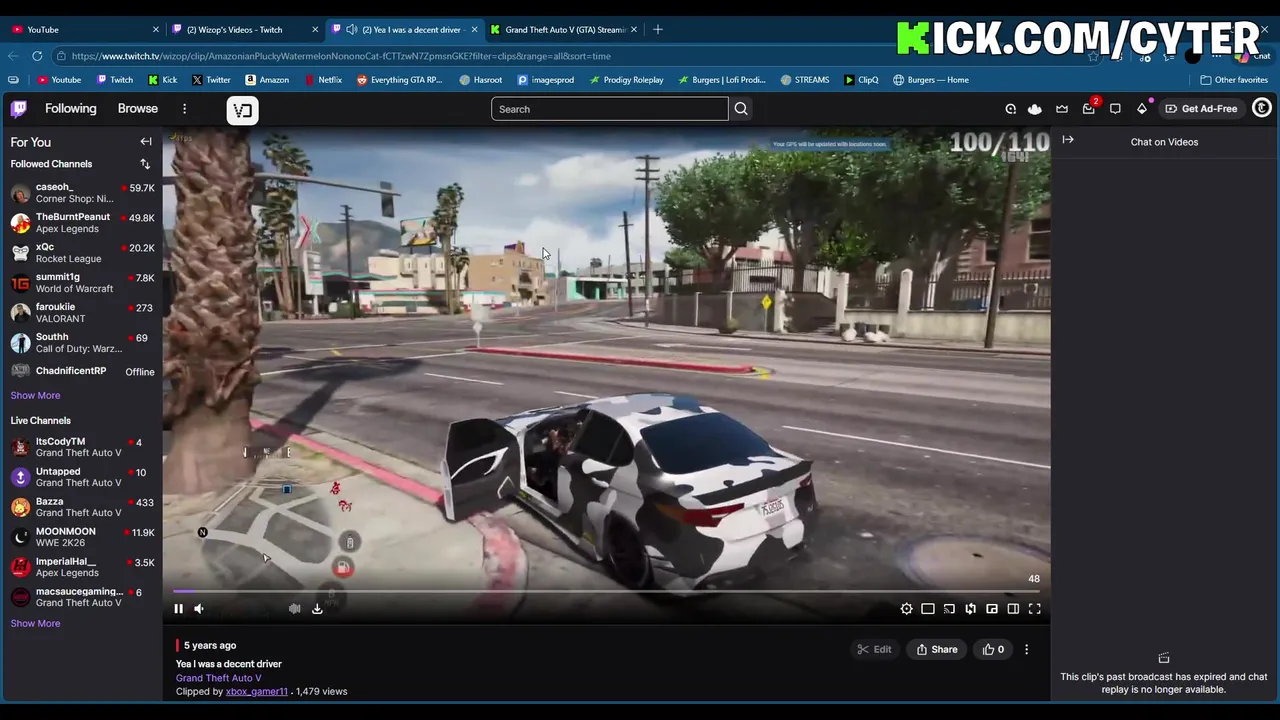Submit search with magnifier icon

click(741, 109)
